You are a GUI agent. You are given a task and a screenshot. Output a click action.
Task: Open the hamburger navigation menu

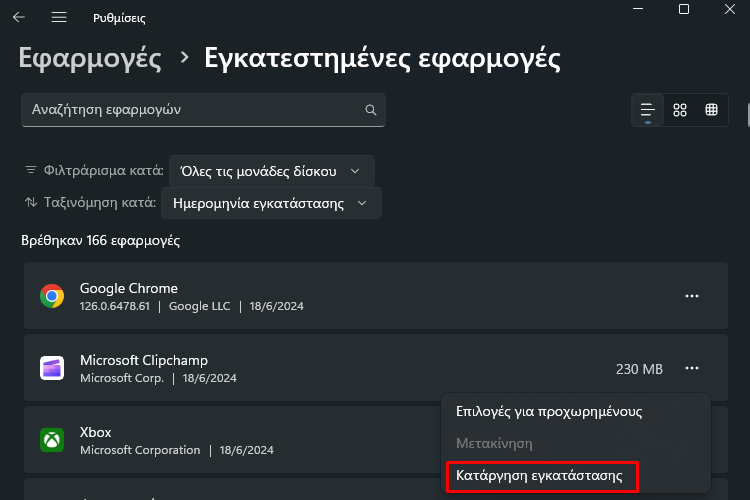click(59, 17)
